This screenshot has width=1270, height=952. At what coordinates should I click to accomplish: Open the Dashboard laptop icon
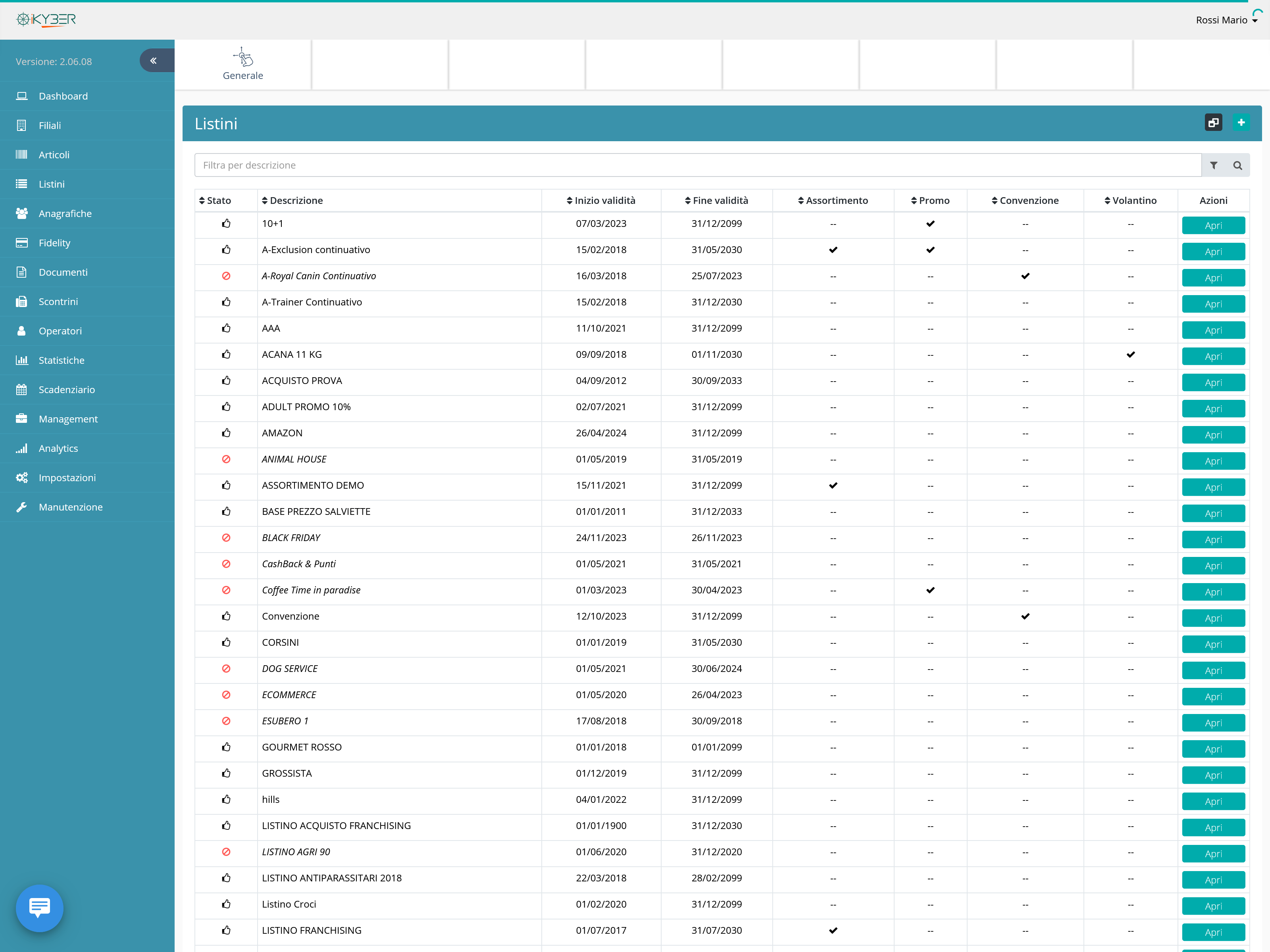22,96
